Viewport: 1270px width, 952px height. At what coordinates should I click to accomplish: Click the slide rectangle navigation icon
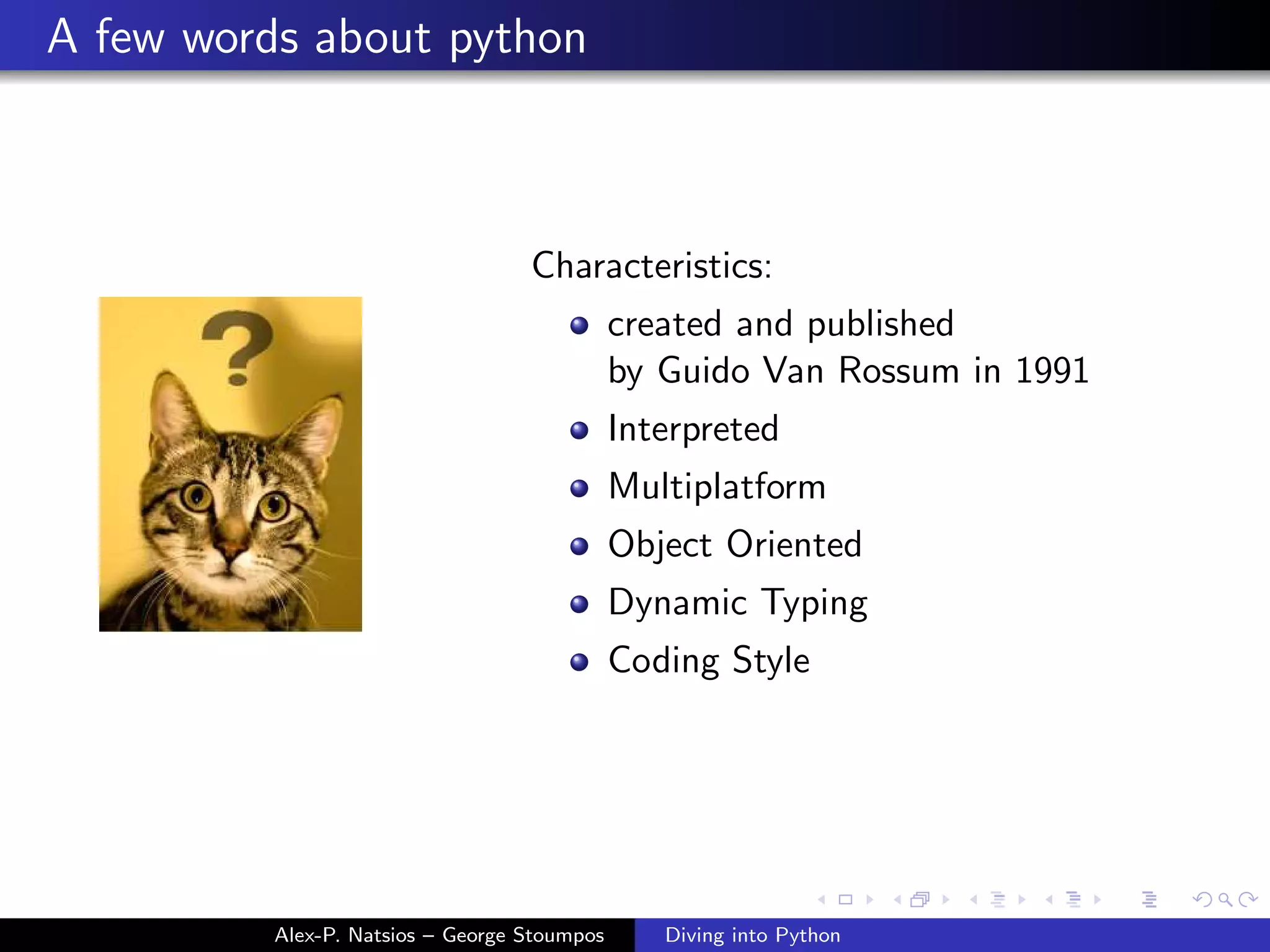click(845, 899)
